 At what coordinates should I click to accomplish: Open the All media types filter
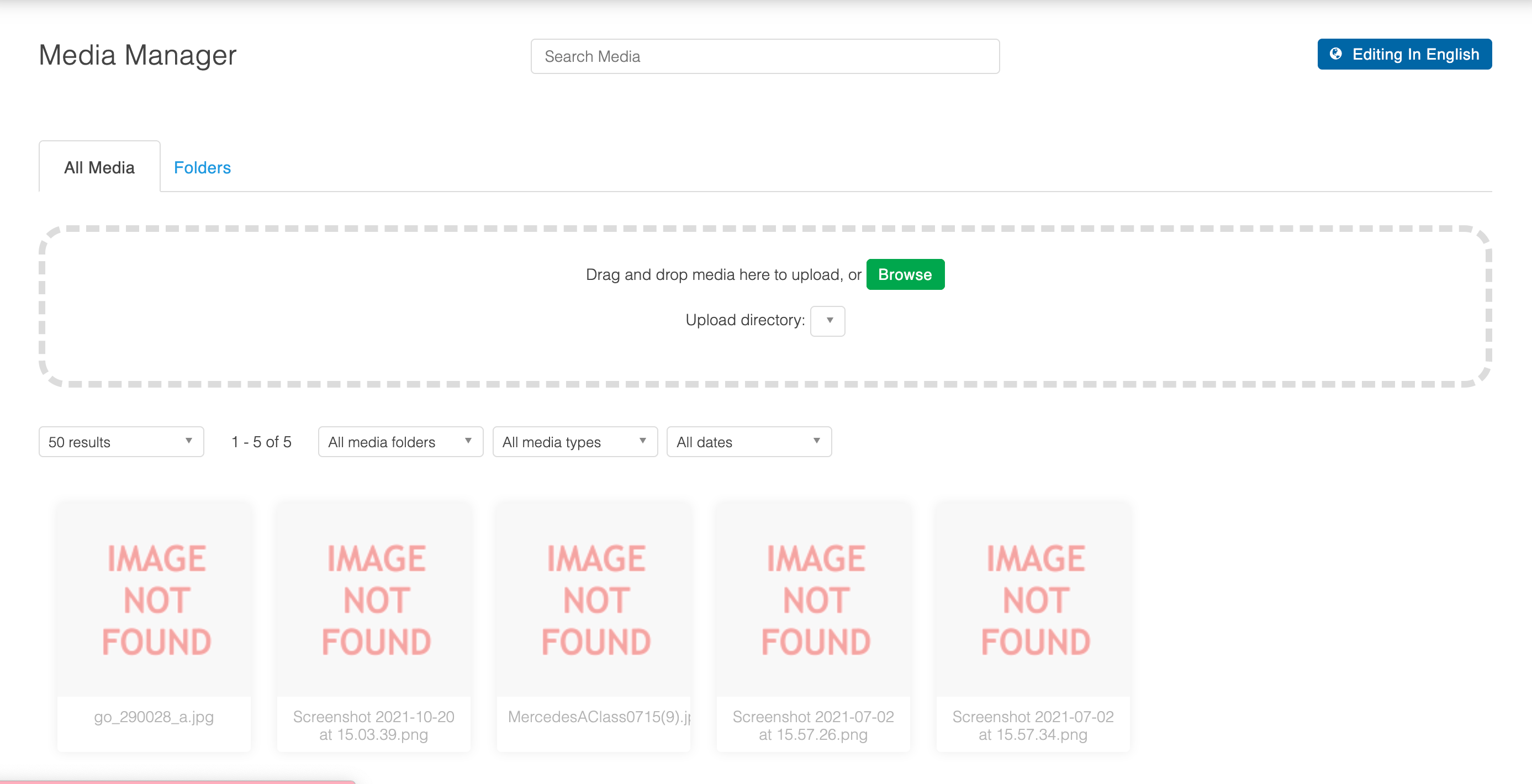click(574, 442)
